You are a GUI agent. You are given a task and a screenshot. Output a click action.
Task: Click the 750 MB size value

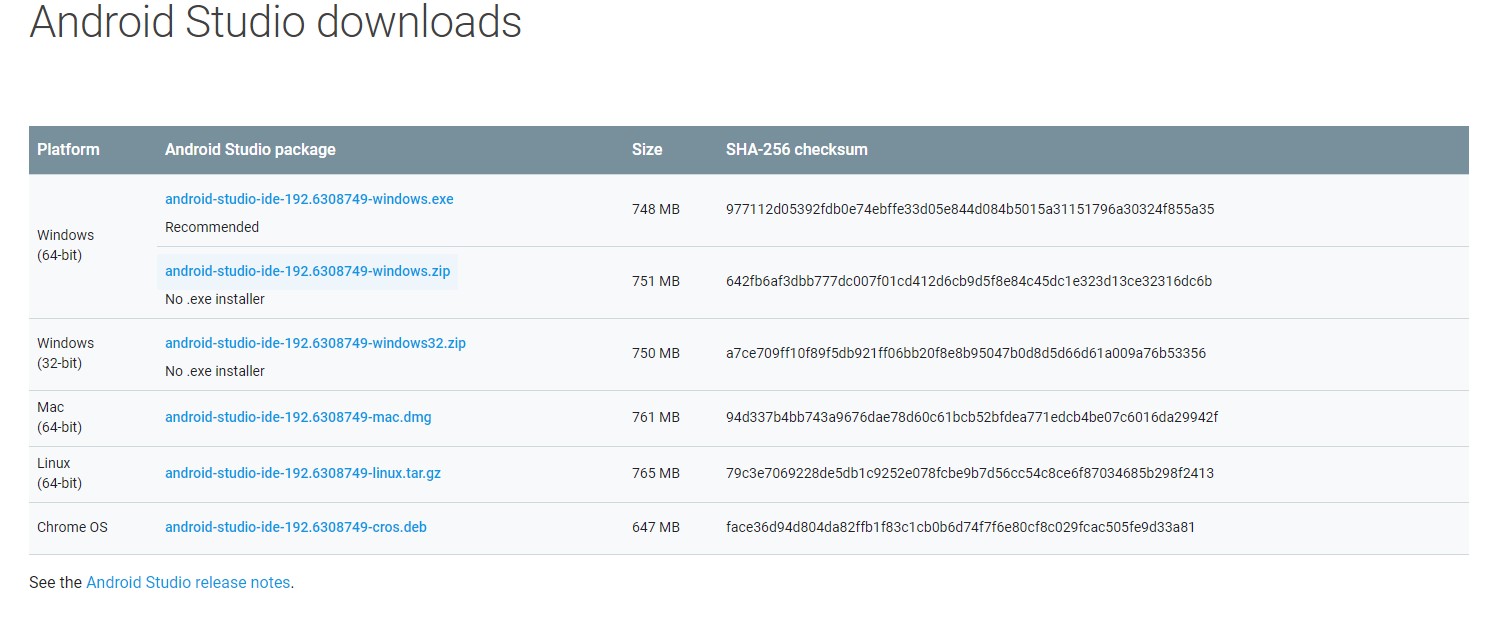coord(656,353)
